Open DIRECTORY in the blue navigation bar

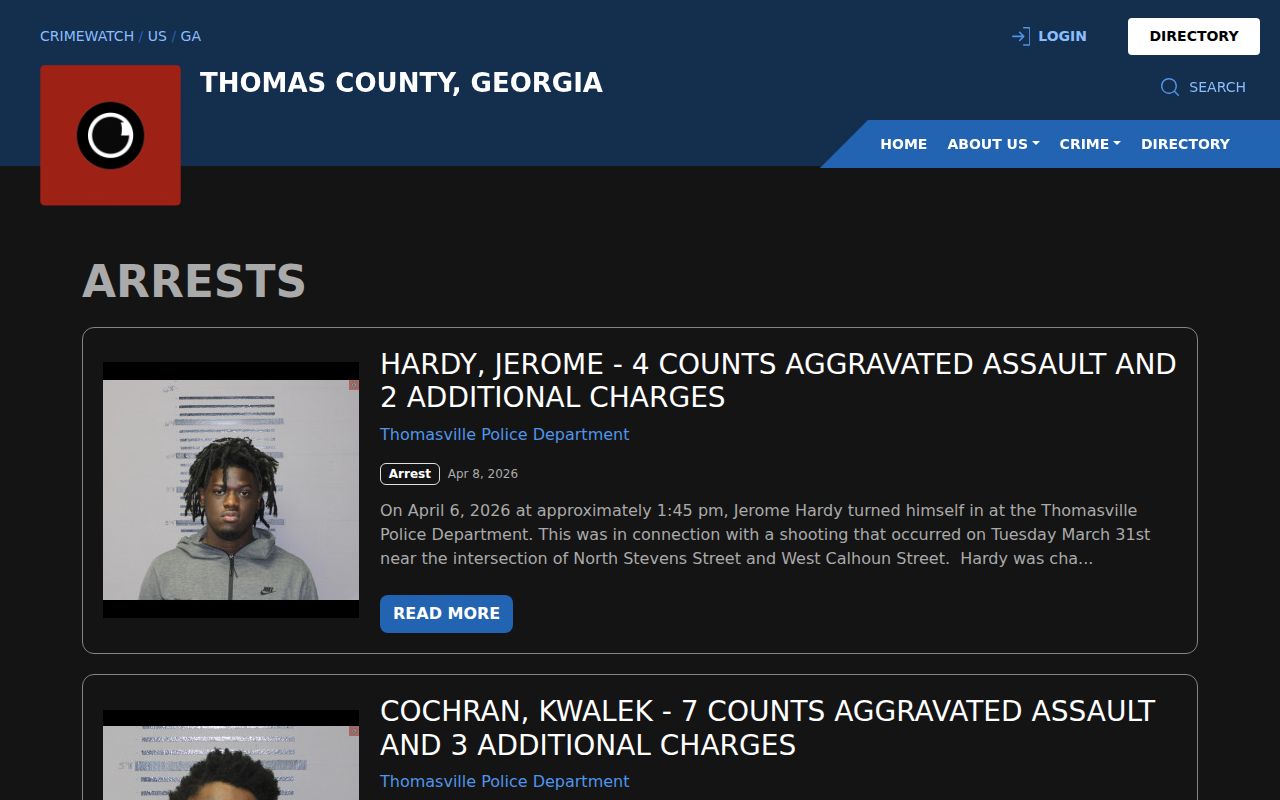pyautogui.click(x=1185, y=144)
